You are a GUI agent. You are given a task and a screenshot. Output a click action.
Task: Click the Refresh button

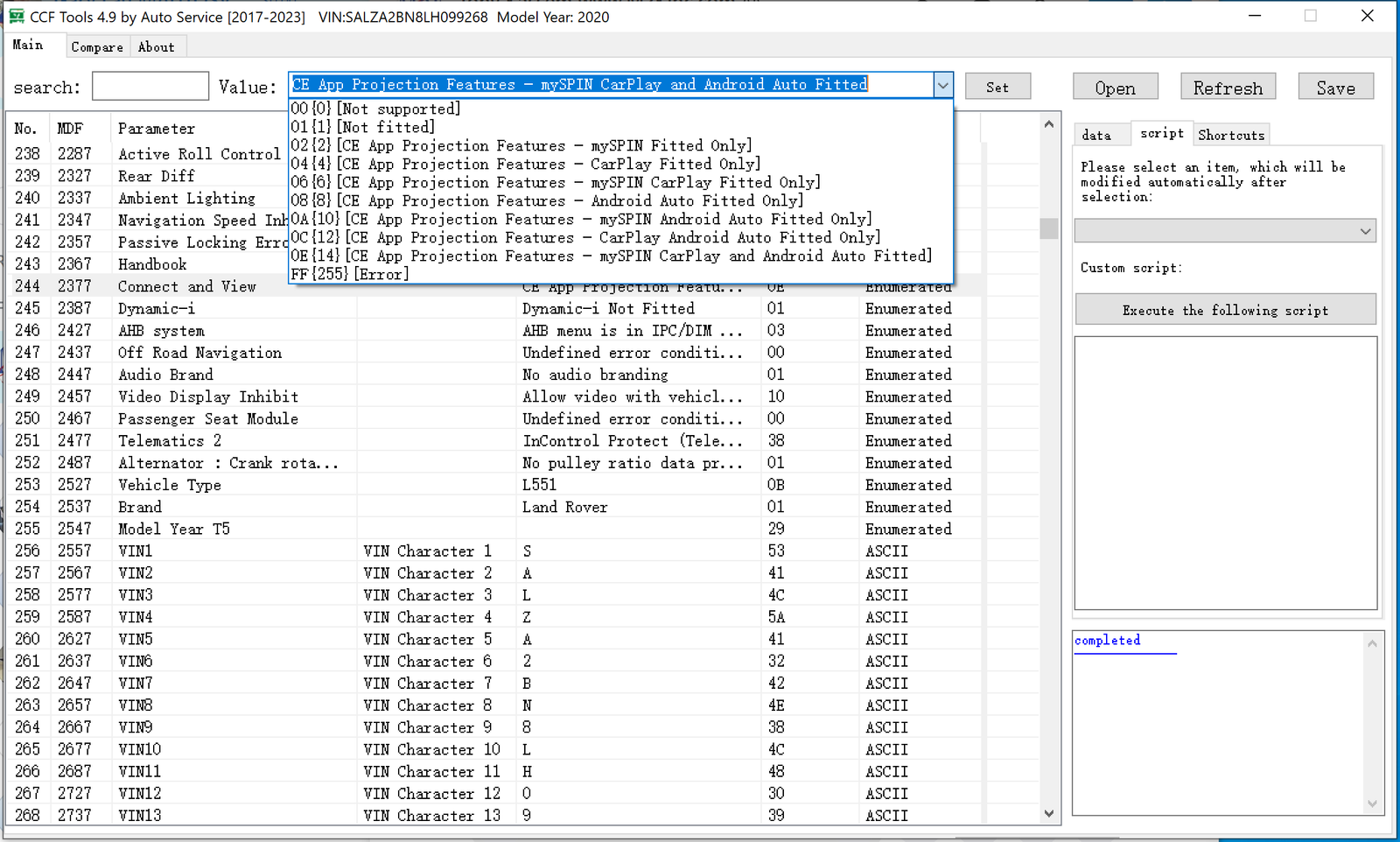(x=1228, y=88)
